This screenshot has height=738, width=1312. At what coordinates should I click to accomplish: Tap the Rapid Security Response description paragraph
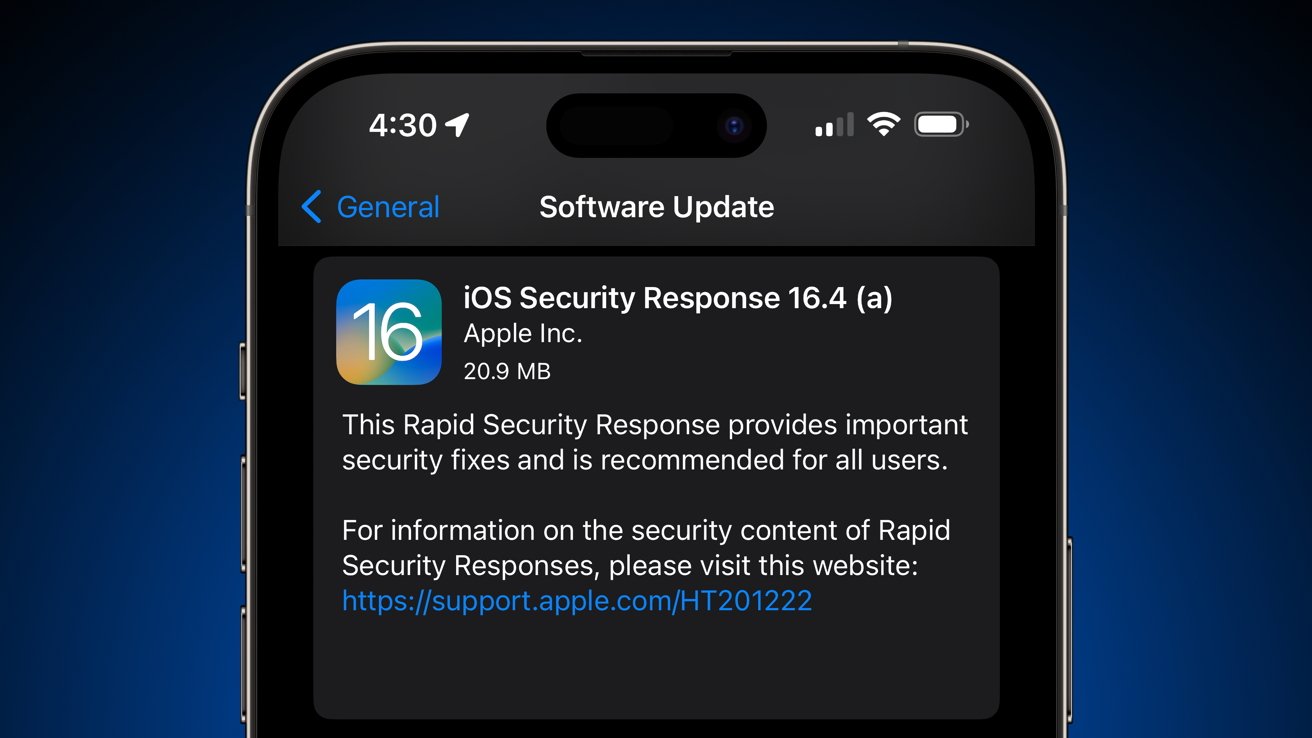point(655,442)
